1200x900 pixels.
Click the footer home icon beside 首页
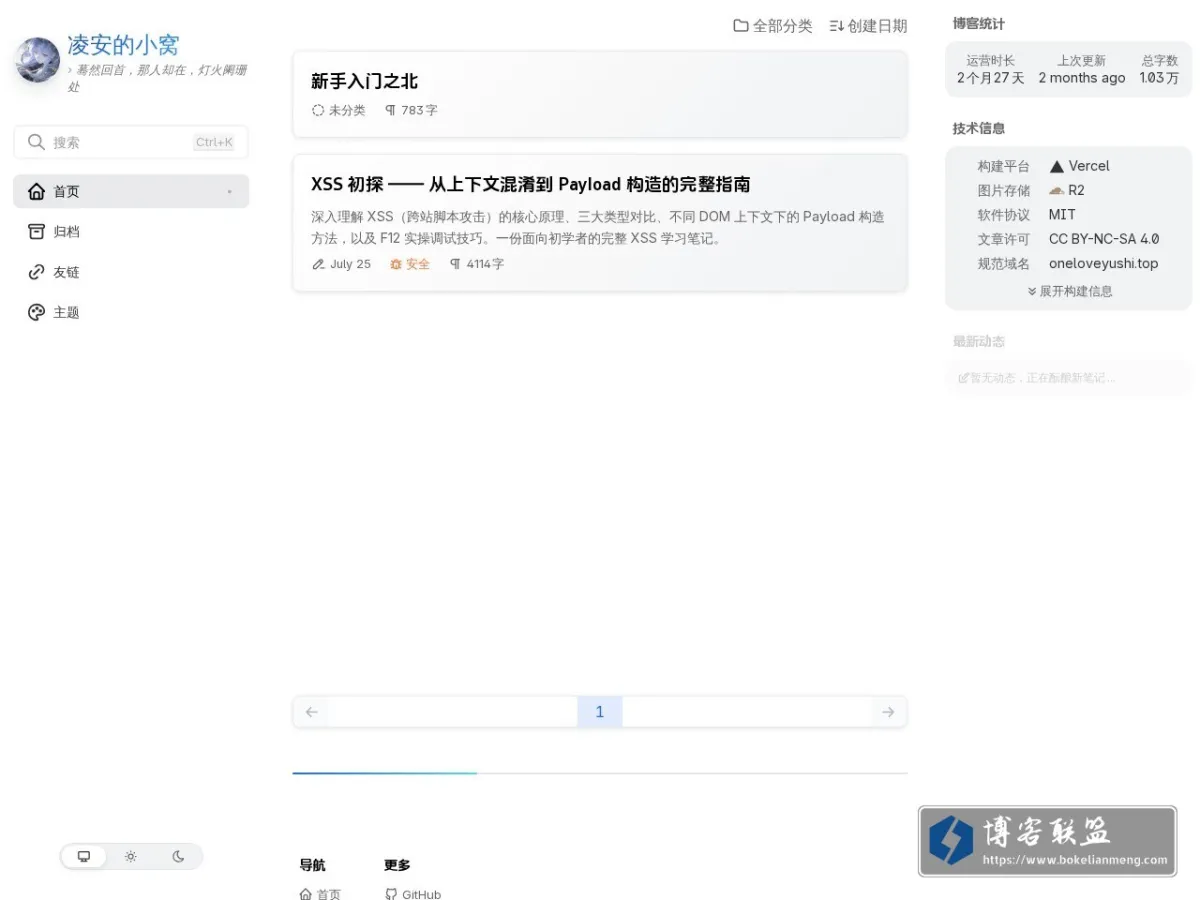click(306, 895)
